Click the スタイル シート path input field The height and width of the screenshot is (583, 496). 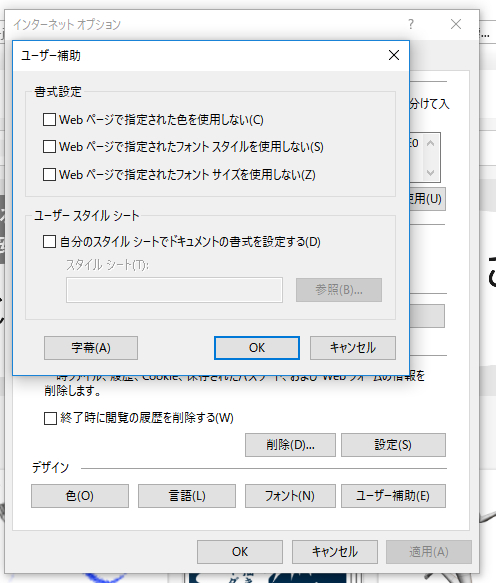(x=174, y=290)
